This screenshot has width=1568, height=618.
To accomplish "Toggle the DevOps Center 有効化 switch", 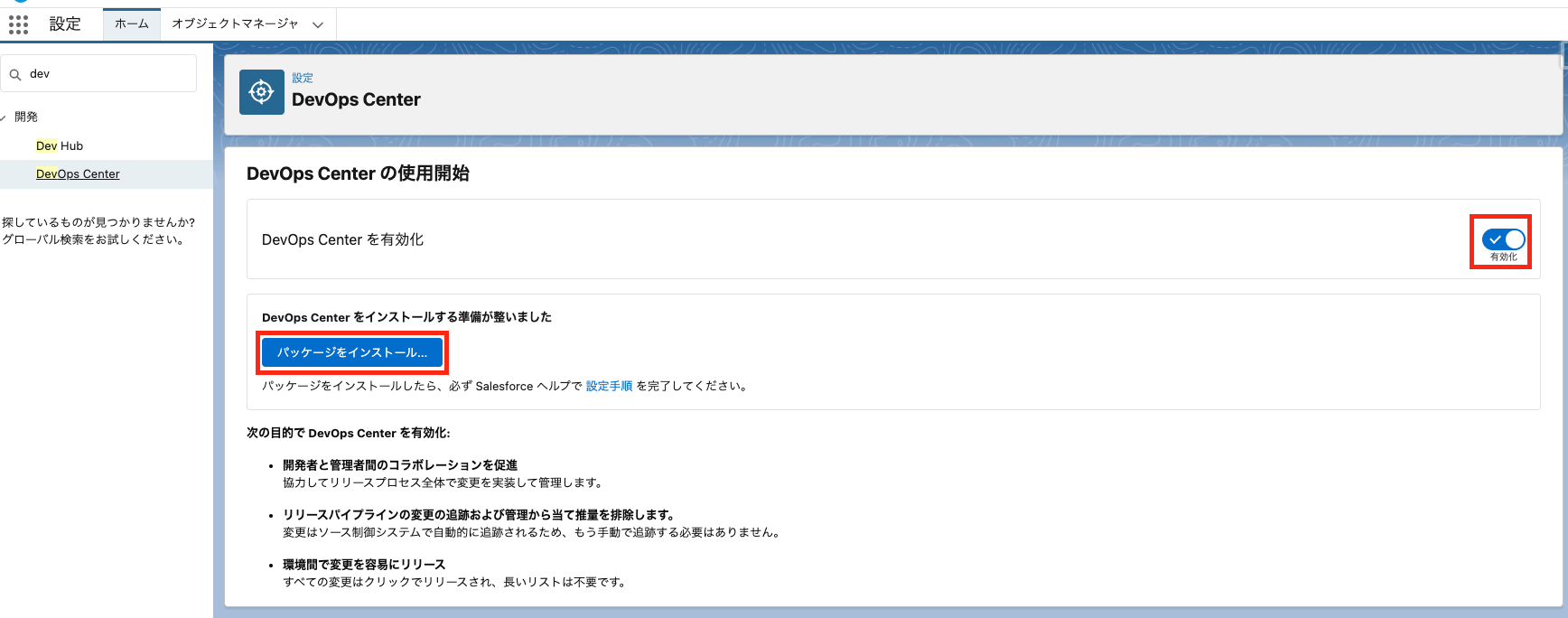I will pyautogui.click(x=1503, y=239).
